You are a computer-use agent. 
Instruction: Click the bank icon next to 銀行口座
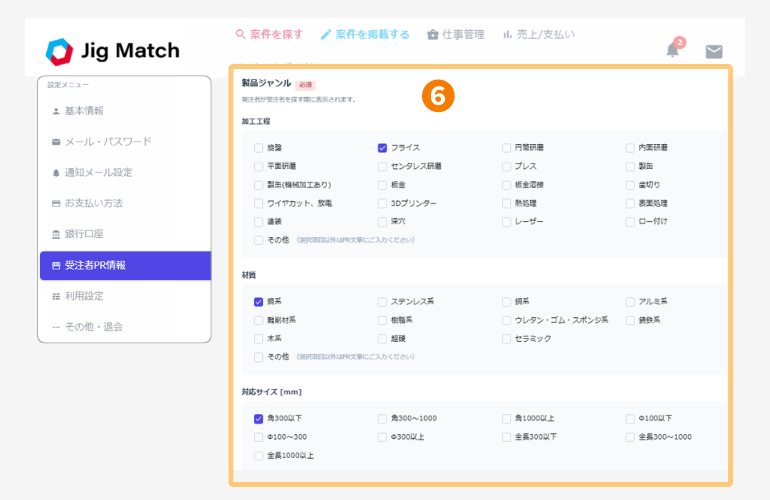tap(56, 234)
